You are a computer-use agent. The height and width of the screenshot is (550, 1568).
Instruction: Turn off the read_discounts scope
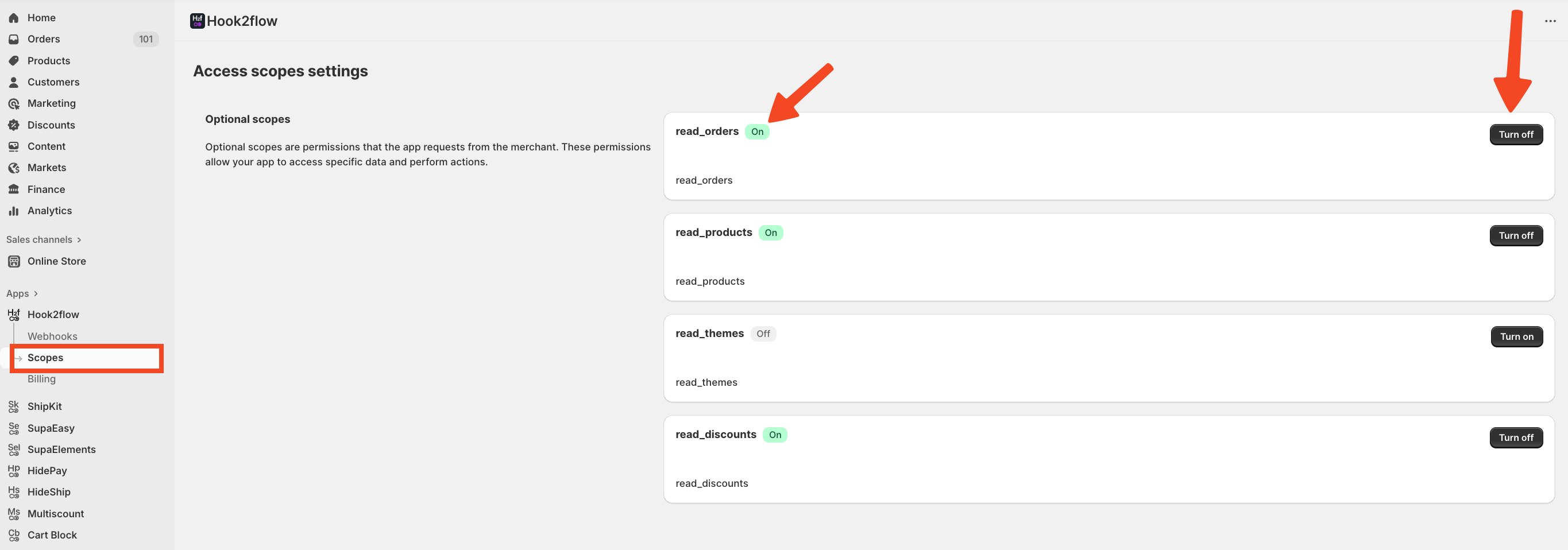(x=1516, y=437)
